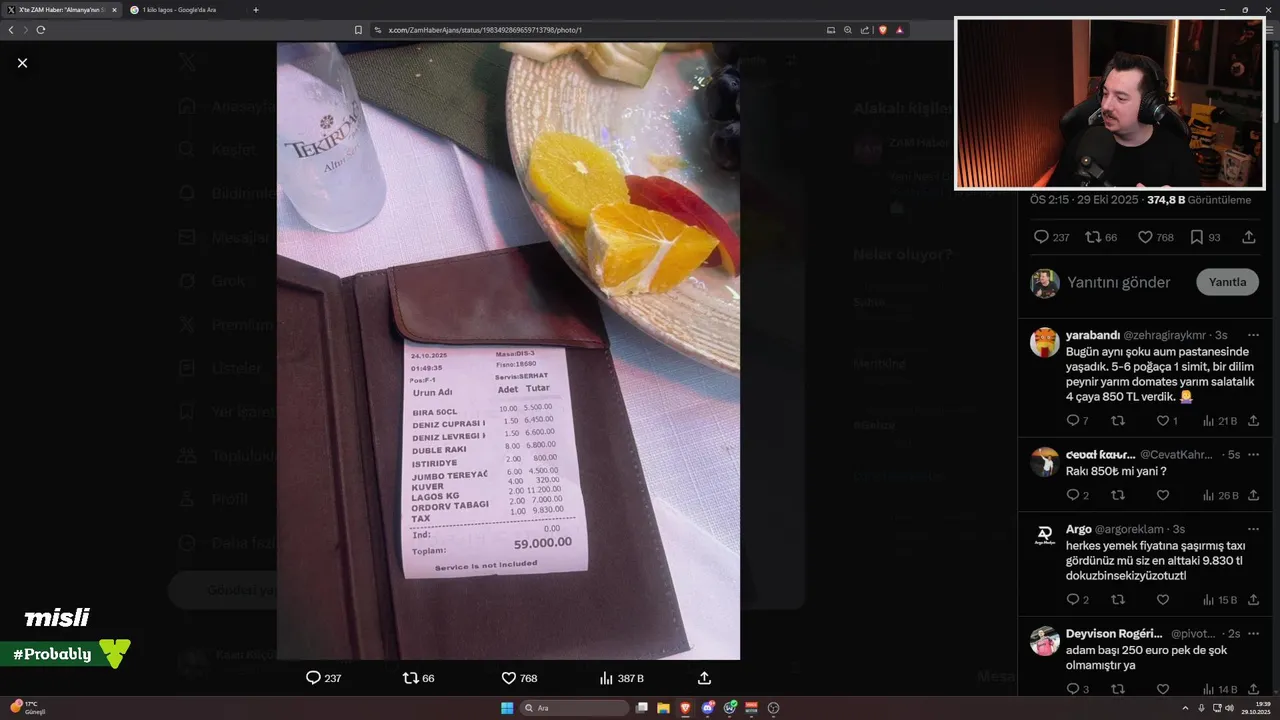The image size is (1280, 720).
Task: Click yarabandı's avatar picture
Action: [1045, 342]
